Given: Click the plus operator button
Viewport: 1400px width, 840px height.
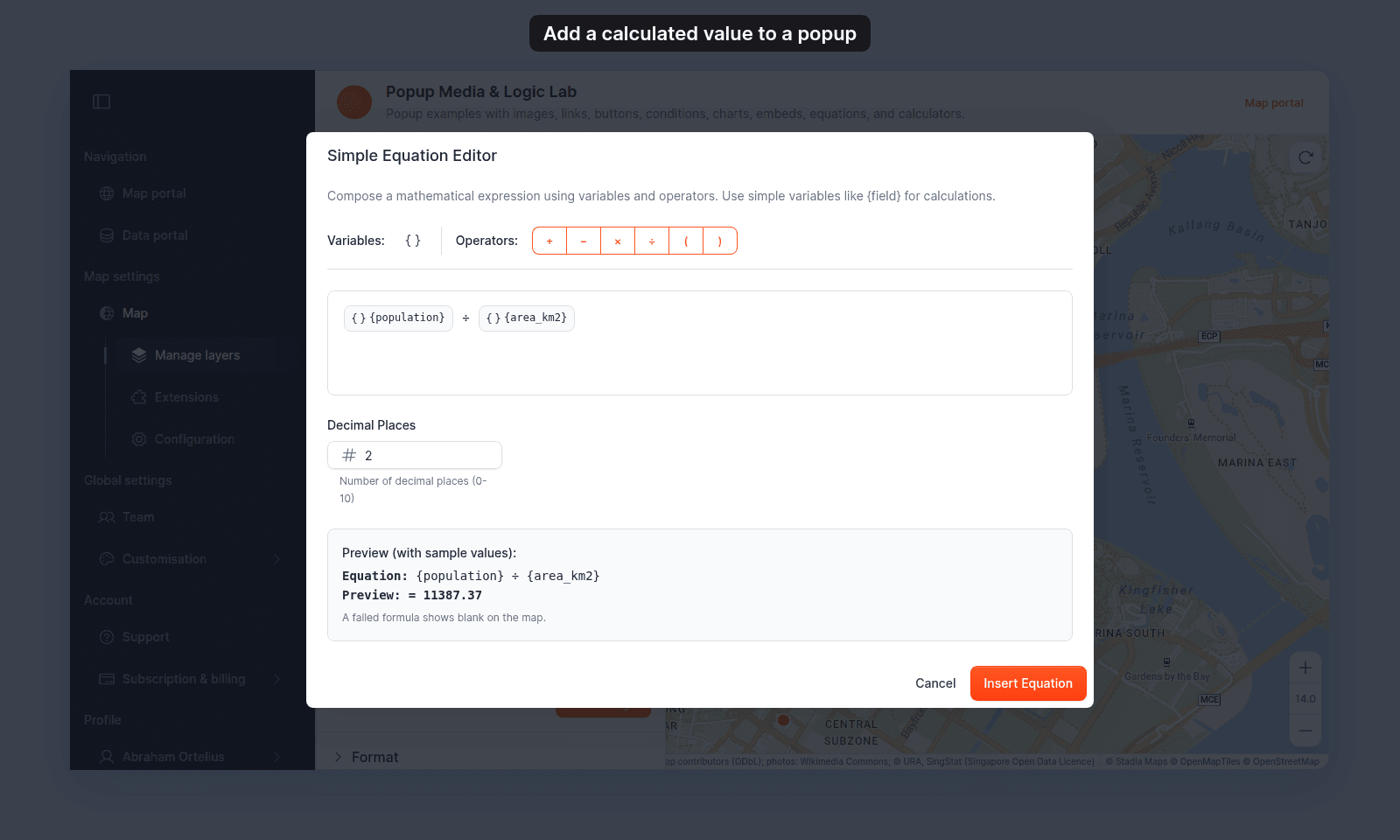Looking at the screenshot, I should click(x=549, y=241).
